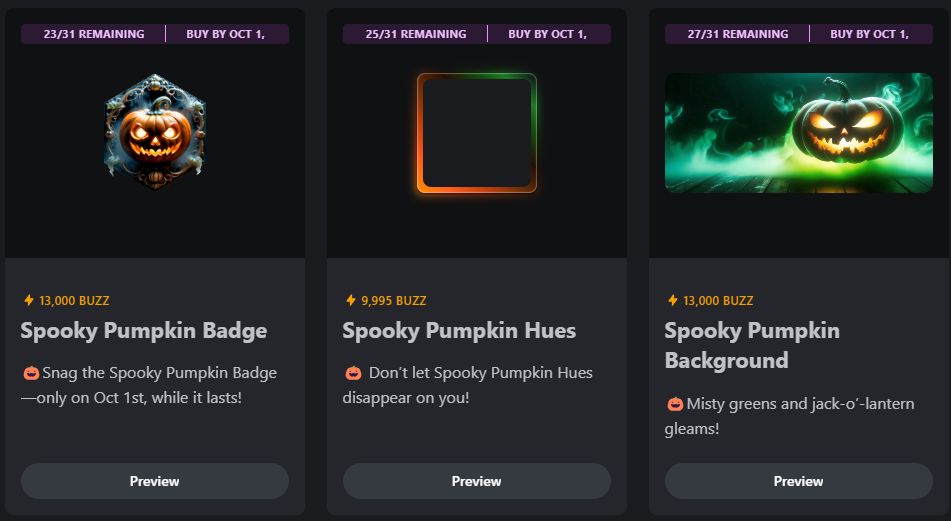Click the 9,995 Buzz price text
The height and width of the screenshot is (521, 951).
click(x=394, y=301)
